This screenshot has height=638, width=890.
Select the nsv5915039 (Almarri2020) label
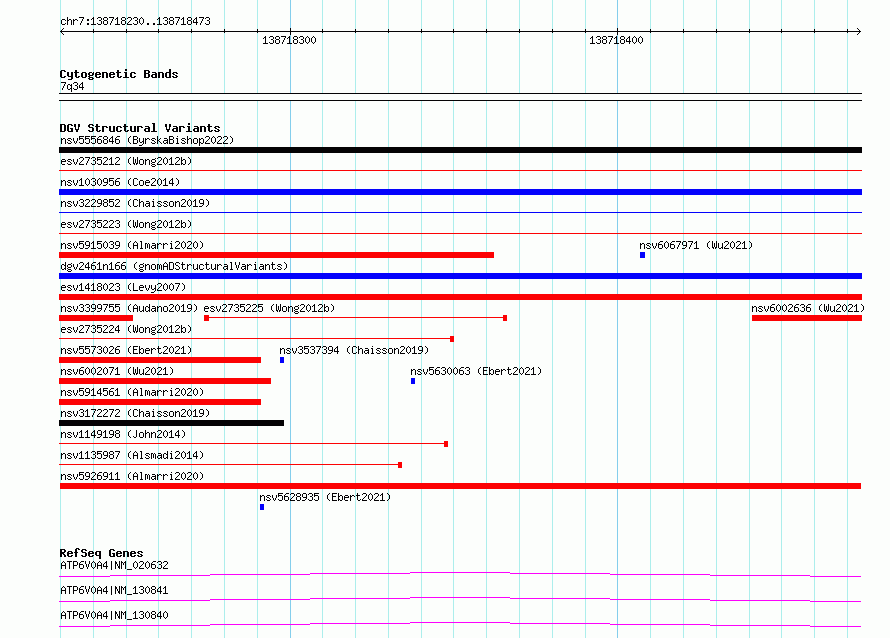coord(132,245)
